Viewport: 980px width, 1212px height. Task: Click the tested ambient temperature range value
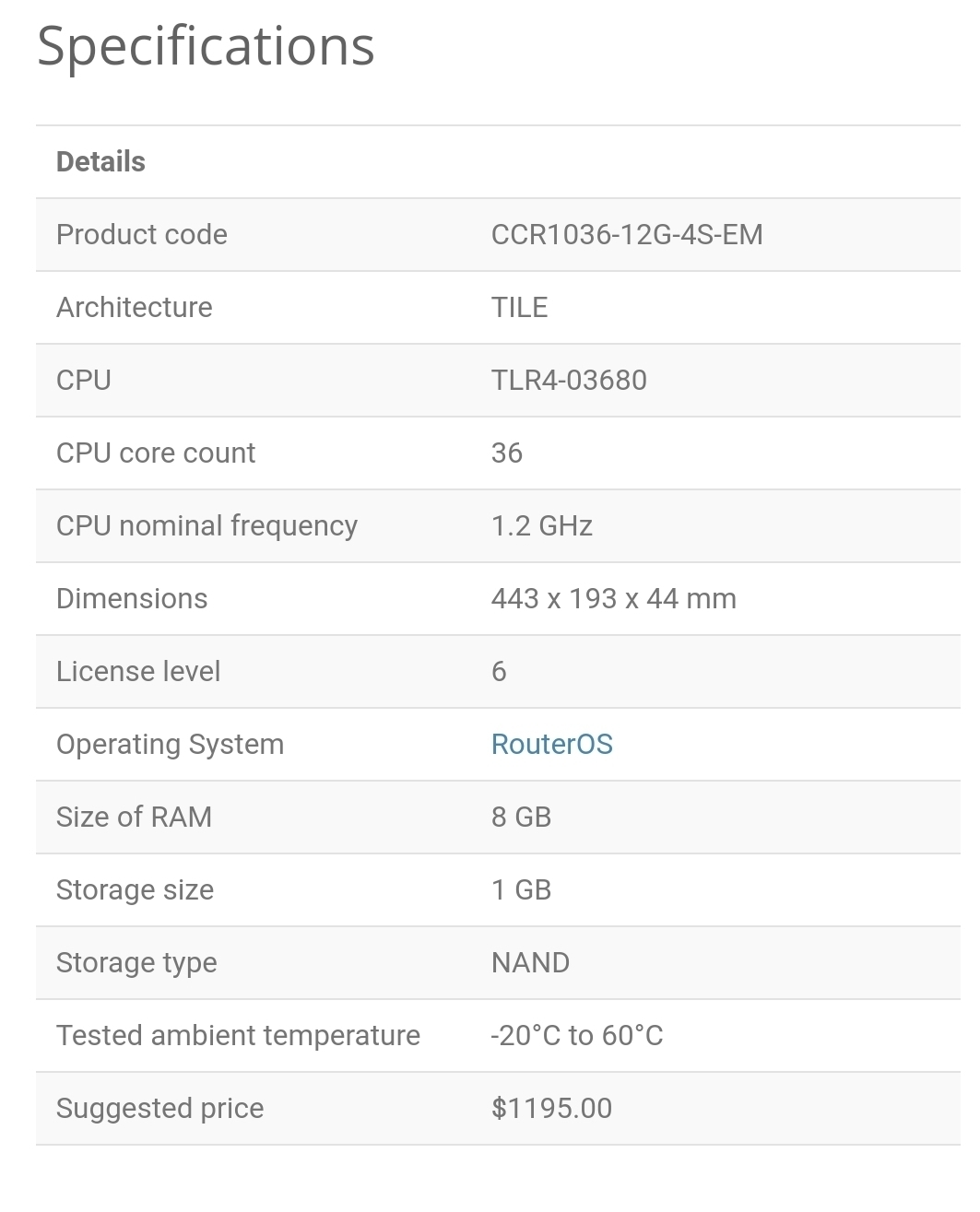(576, 1035)
